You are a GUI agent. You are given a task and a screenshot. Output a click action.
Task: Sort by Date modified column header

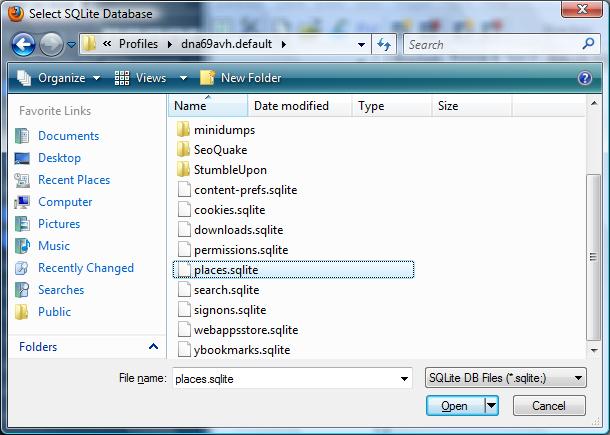click(299, 106)
